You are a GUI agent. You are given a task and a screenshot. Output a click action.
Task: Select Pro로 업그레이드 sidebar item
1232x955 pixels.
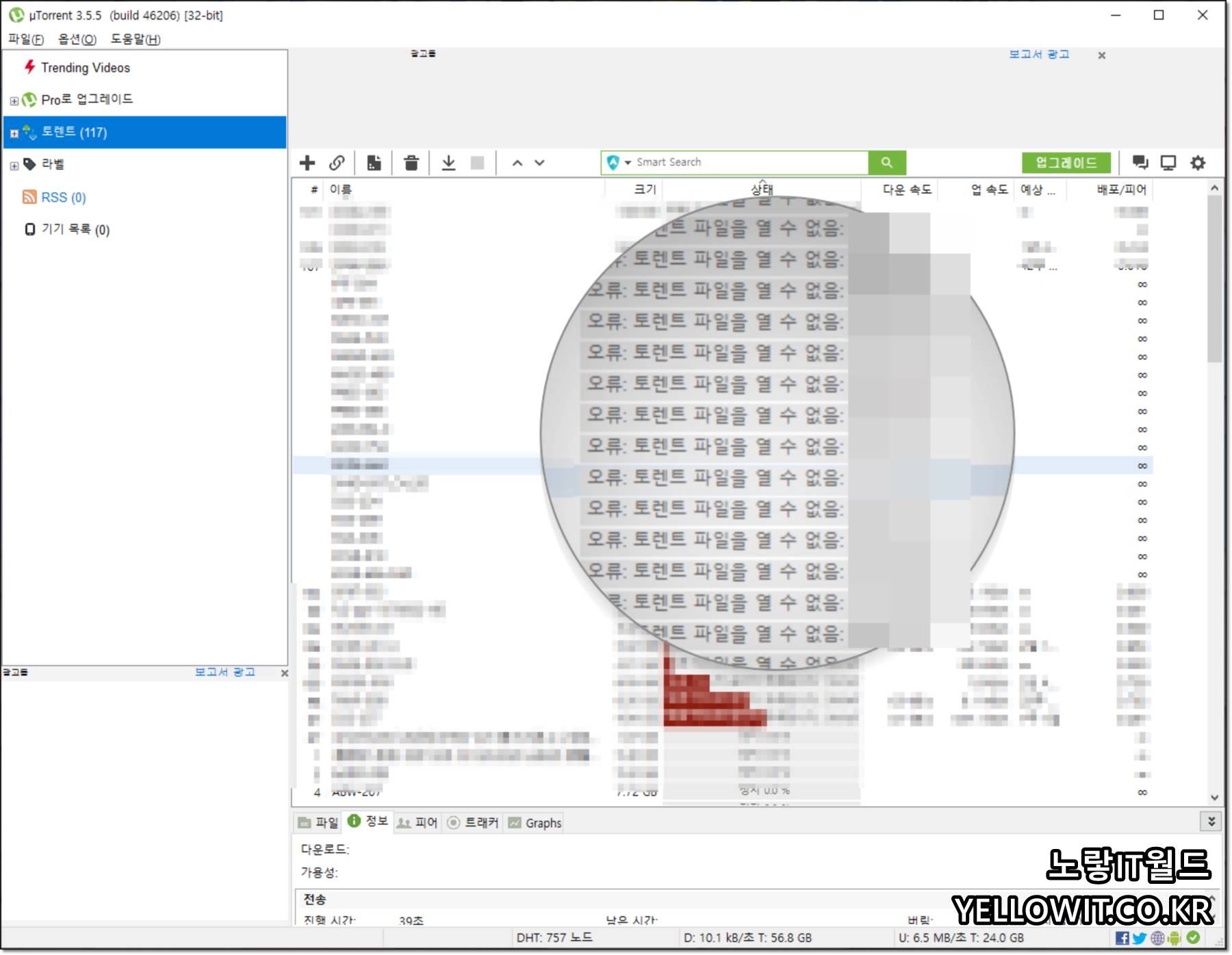tap(87, 100)
